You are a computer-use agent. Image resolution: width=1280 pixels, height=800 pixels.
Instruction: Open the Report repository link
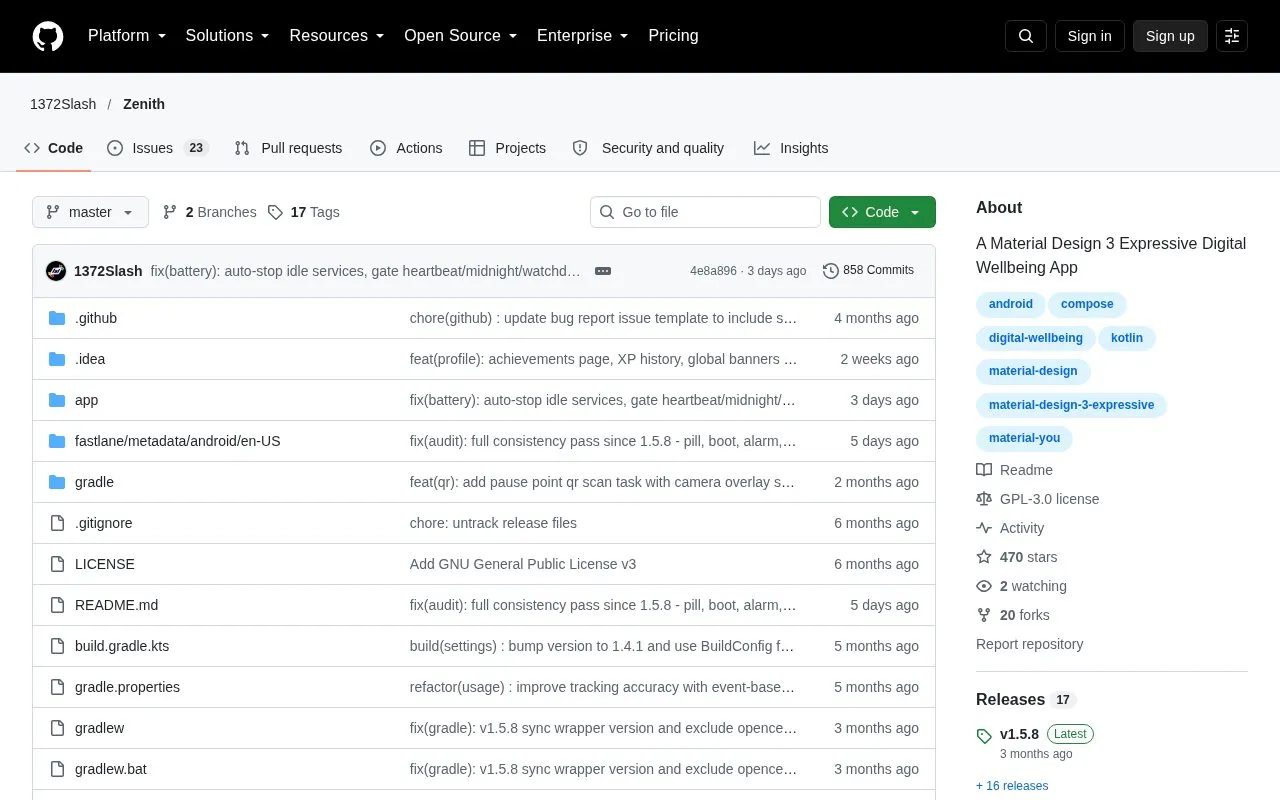(x=1030, y=644)
